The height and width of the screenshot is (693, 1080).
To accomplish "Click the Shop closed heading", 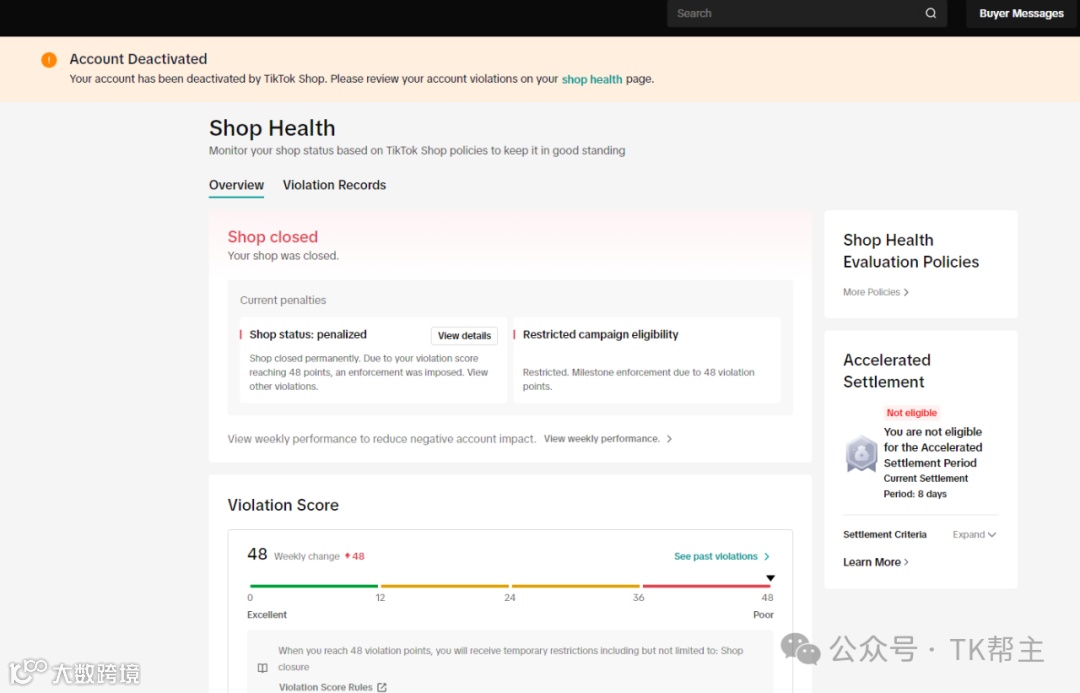I will click(273, 237).
